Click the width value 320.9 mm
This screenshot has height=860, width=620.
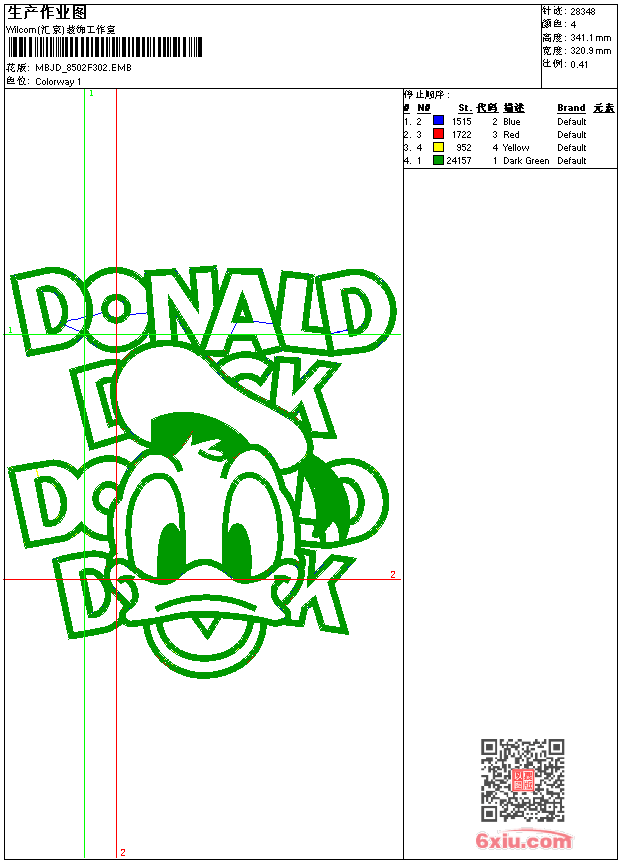[590, 51]
